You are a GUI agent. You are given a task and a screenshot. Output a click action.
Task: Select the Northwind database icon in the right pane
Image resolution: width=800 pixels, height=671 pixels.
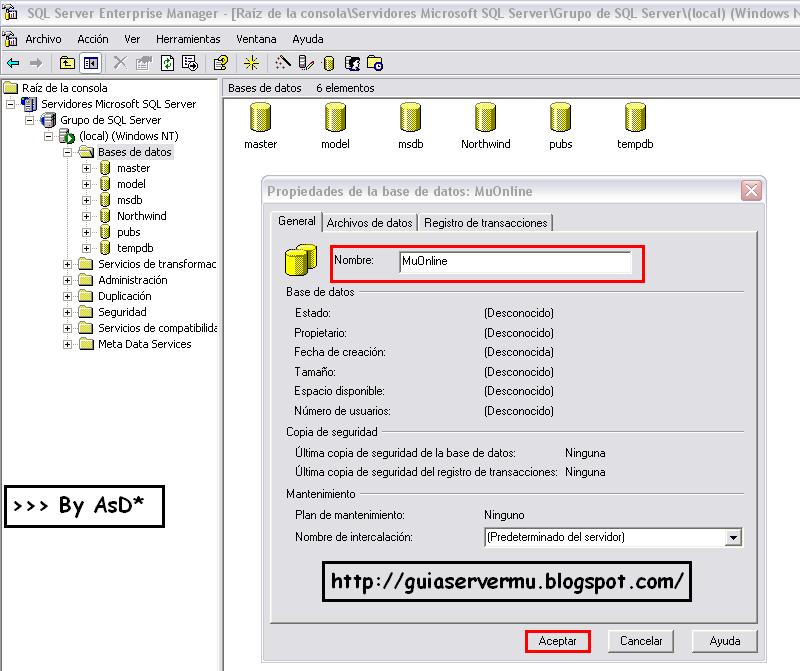[x=485, y=117]
